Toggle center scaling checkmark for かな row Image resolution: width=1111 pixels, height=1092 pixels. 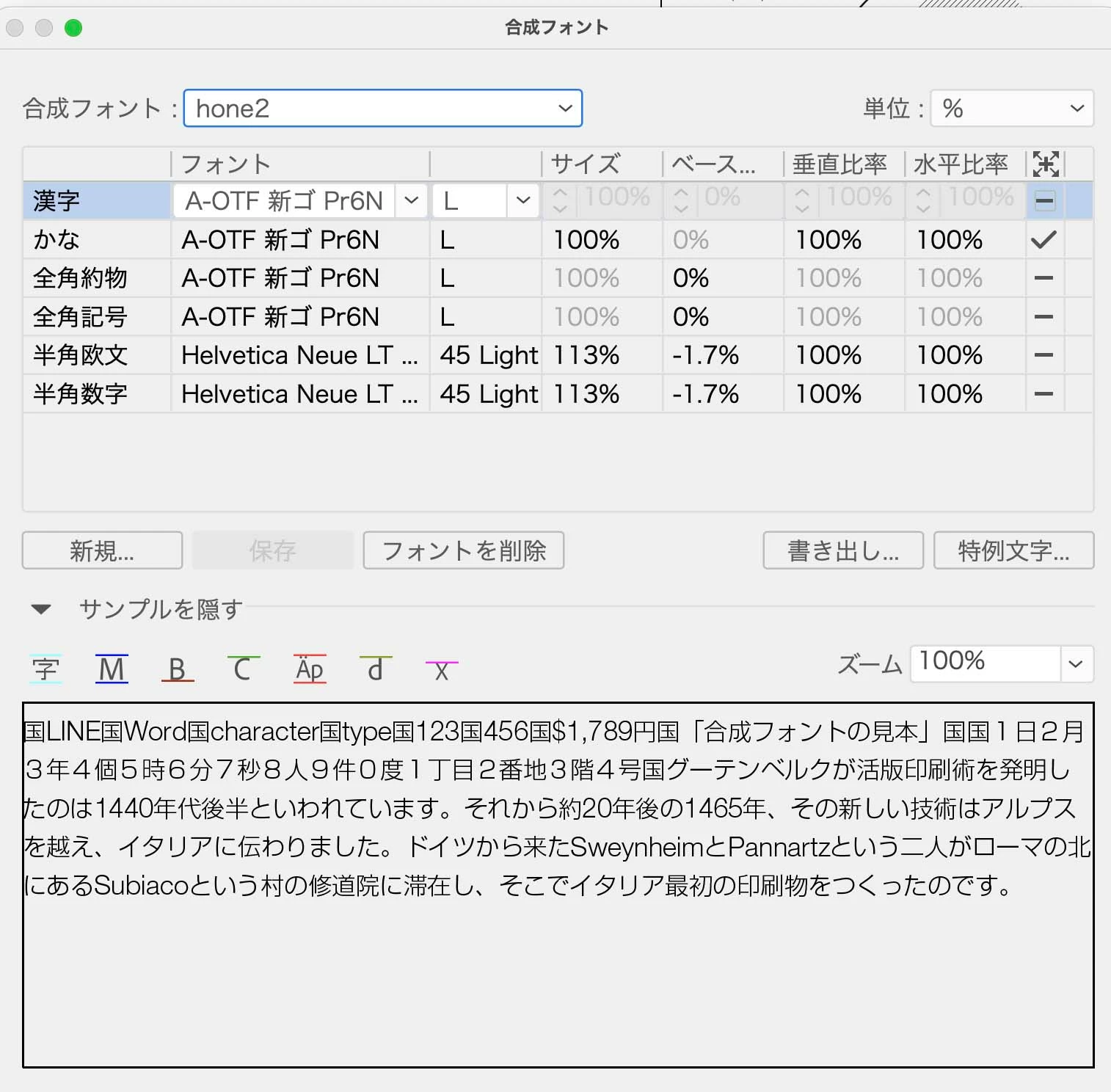(1043, 239)
